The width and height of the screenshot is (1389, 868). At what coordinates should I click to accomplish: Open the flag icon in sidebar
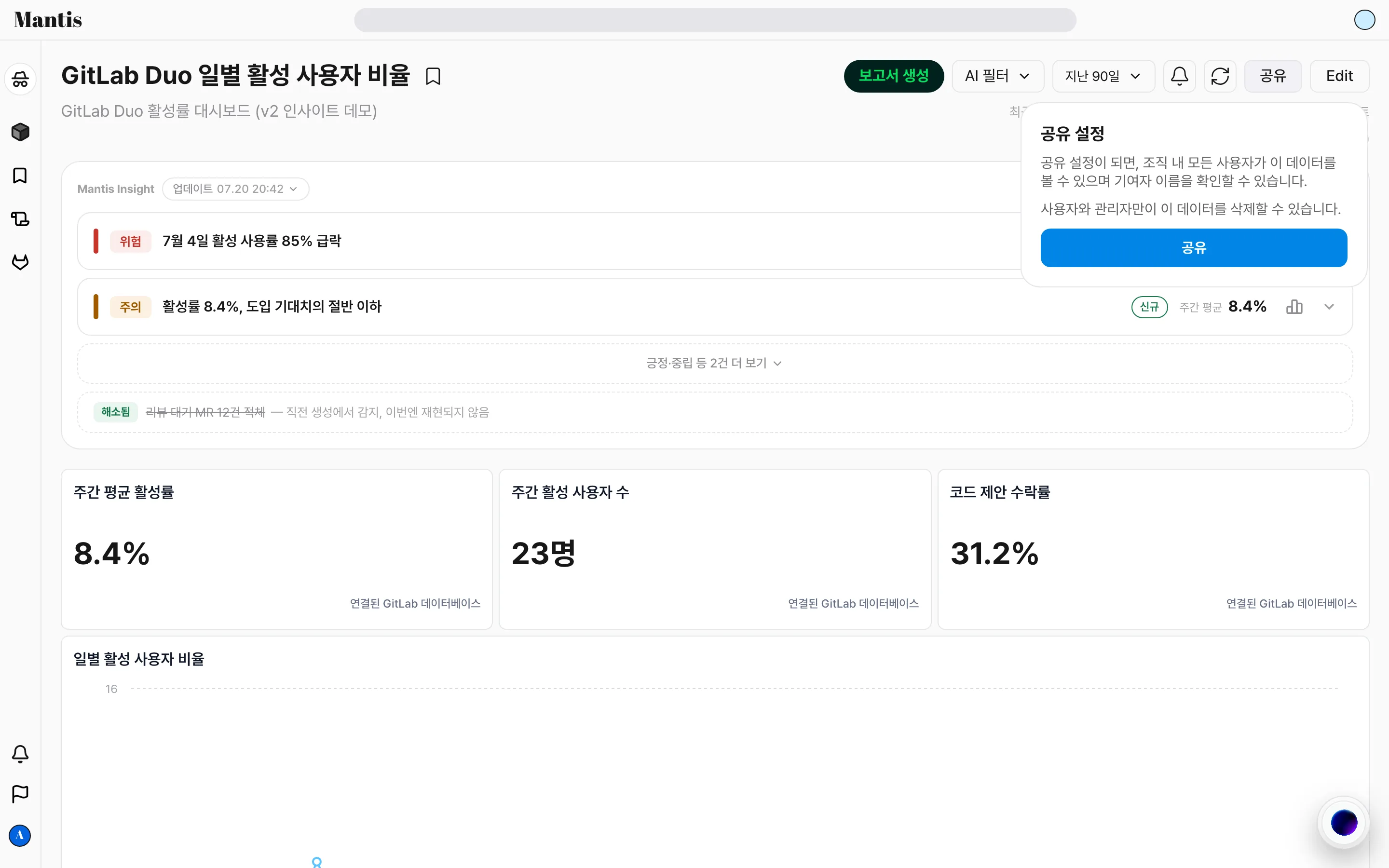point(20,794)
